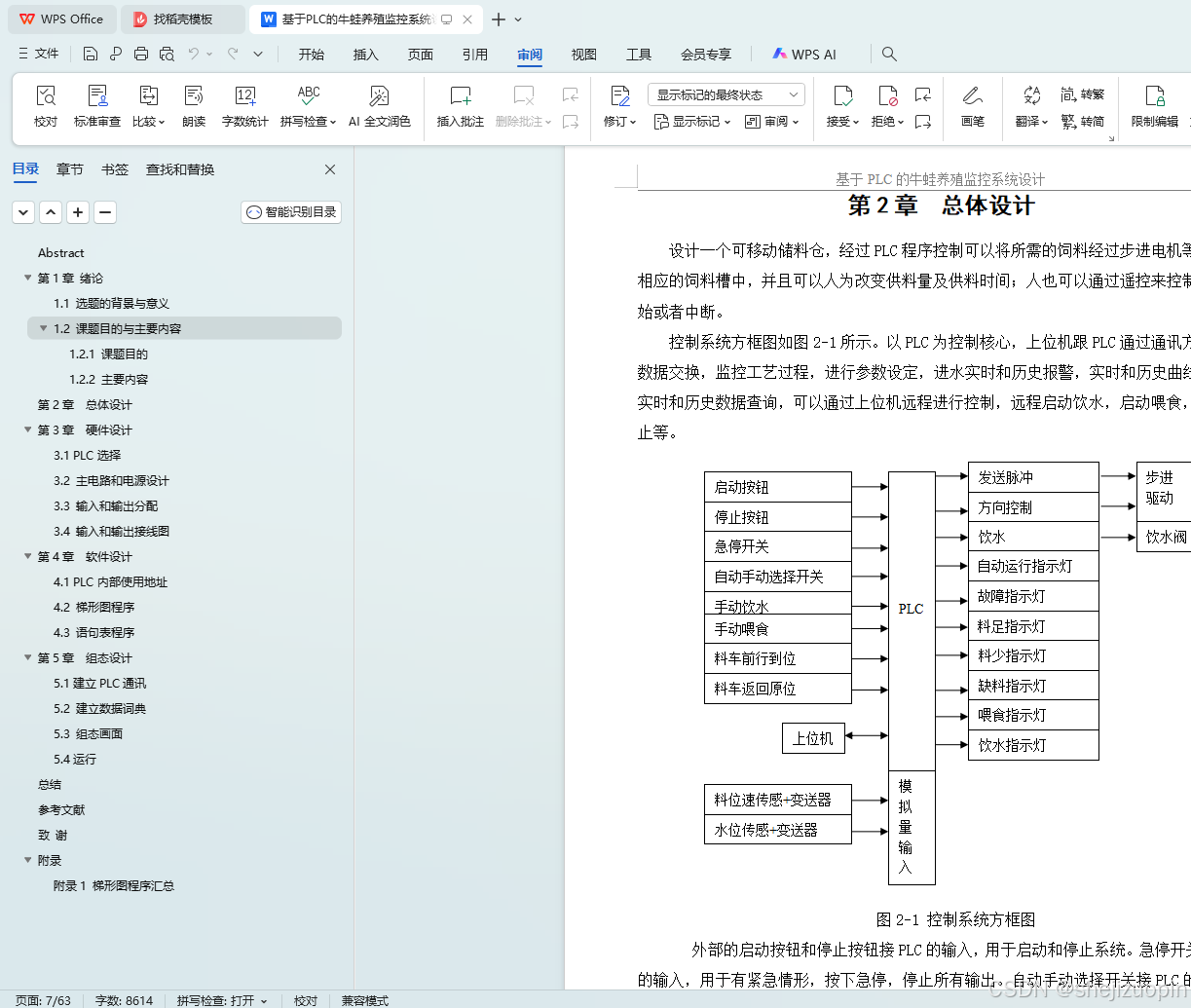Switch to 章节 sidebar tab
The image size is (1191, 1008).
point(70,169)
